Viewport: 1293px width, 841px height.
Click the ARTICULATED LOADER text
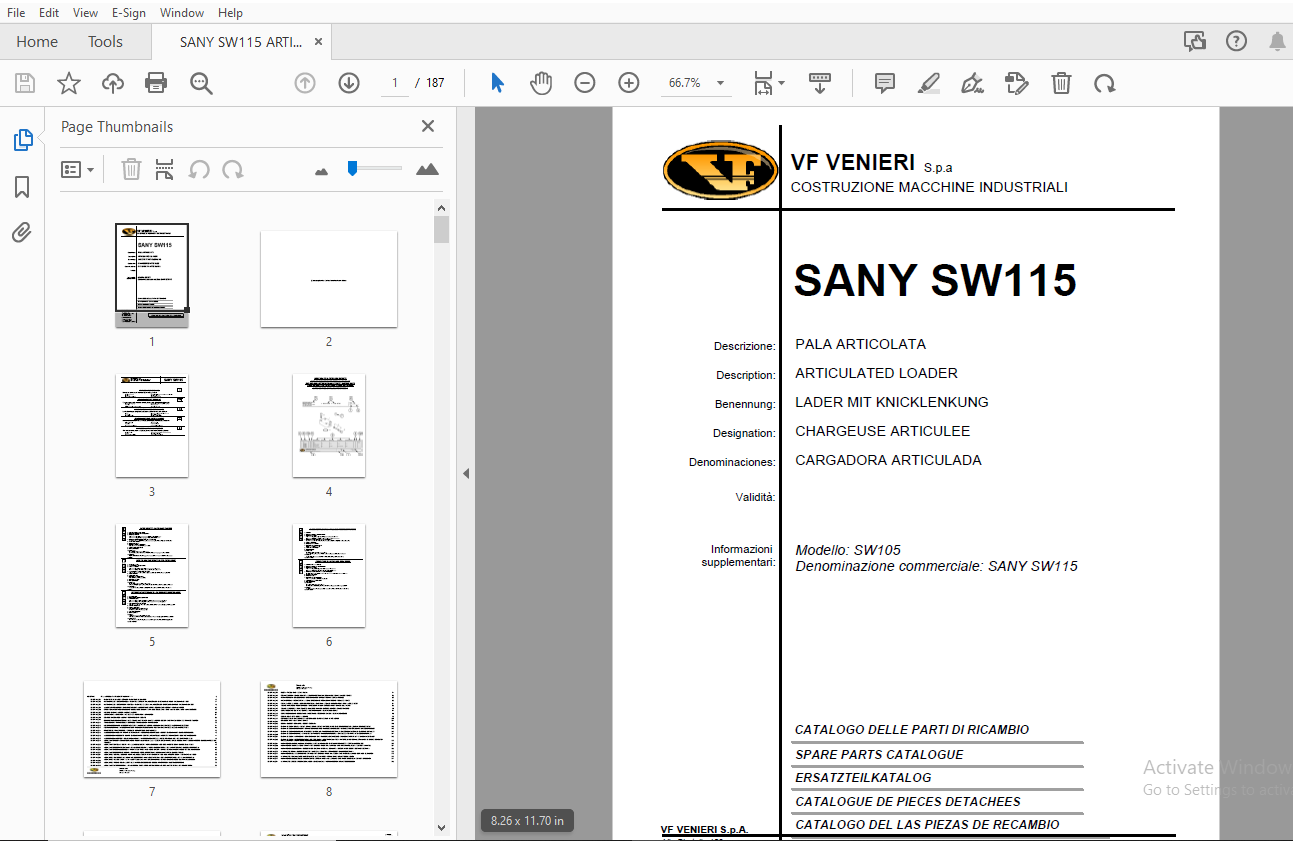[876, 373]
